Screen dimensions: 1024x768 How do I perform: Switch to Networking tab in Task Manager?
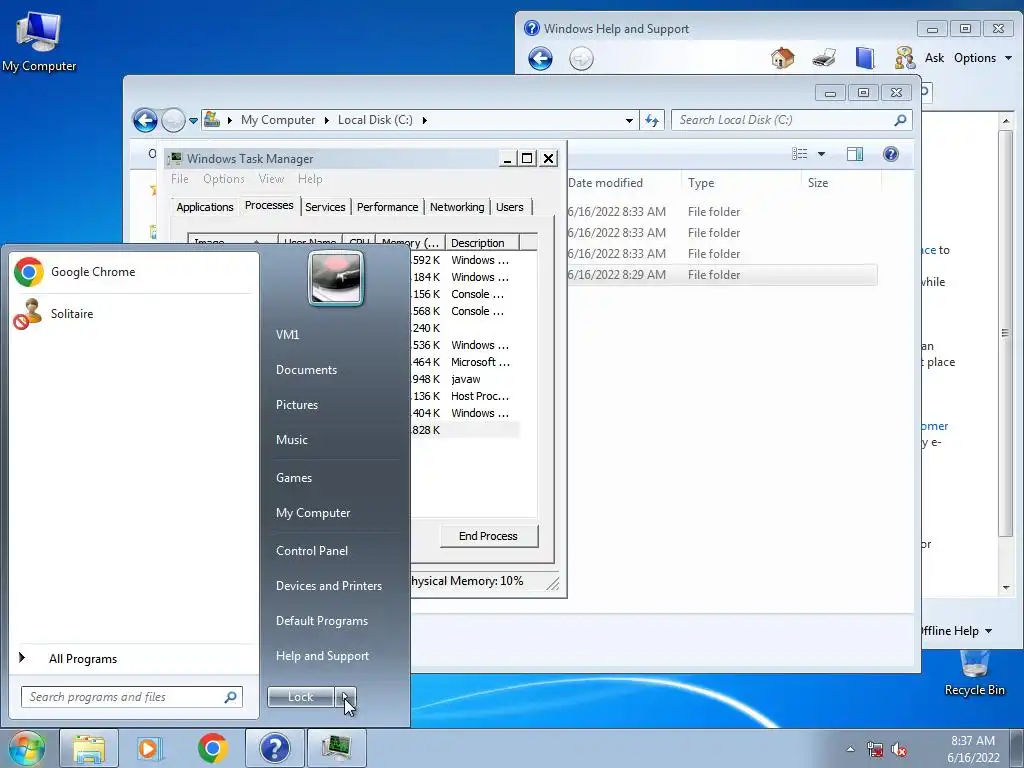(457, 207)
